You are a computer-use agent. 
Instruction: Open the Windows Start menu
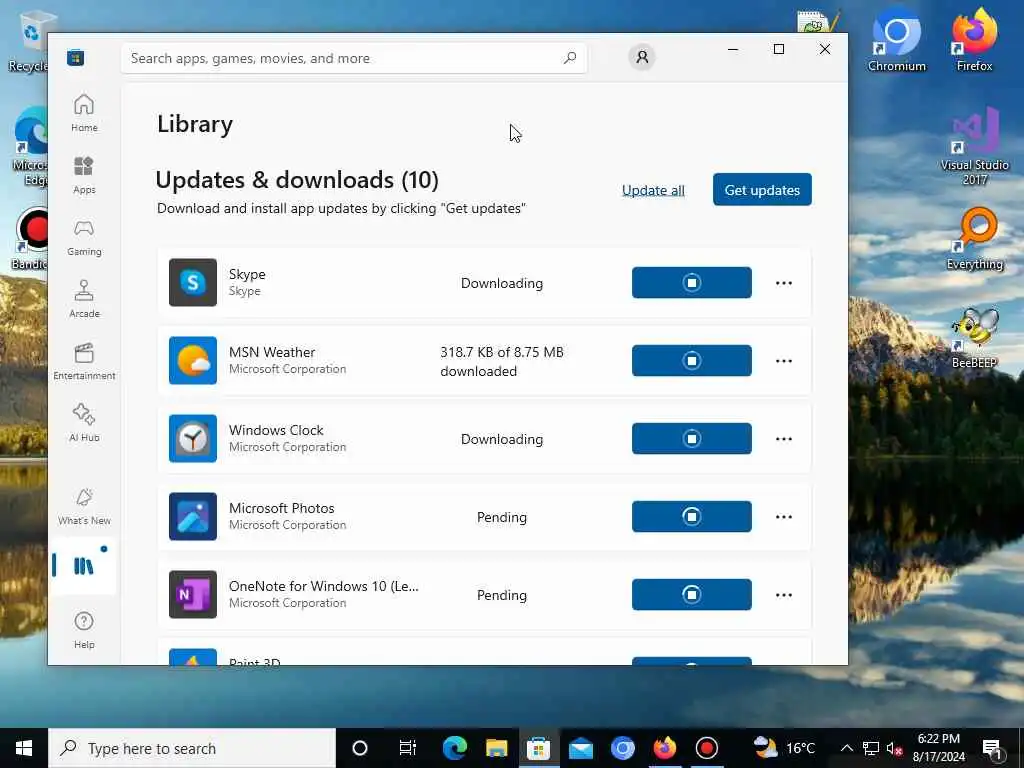point(24,748)
